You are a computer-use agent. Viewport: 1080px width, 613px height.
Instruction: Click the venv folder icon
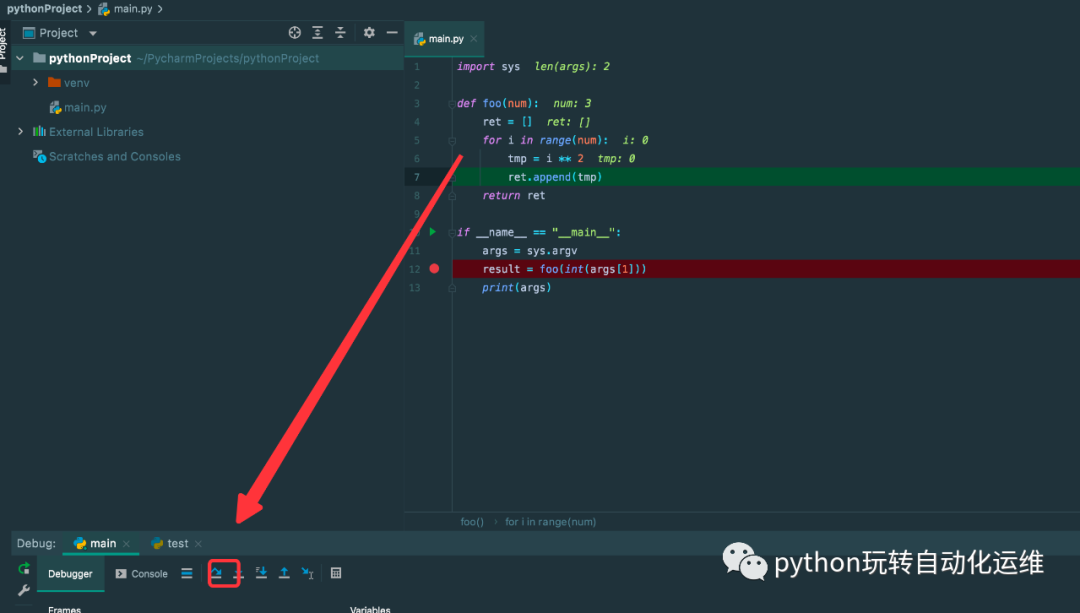pyautogui.click(x=54, y=82)
